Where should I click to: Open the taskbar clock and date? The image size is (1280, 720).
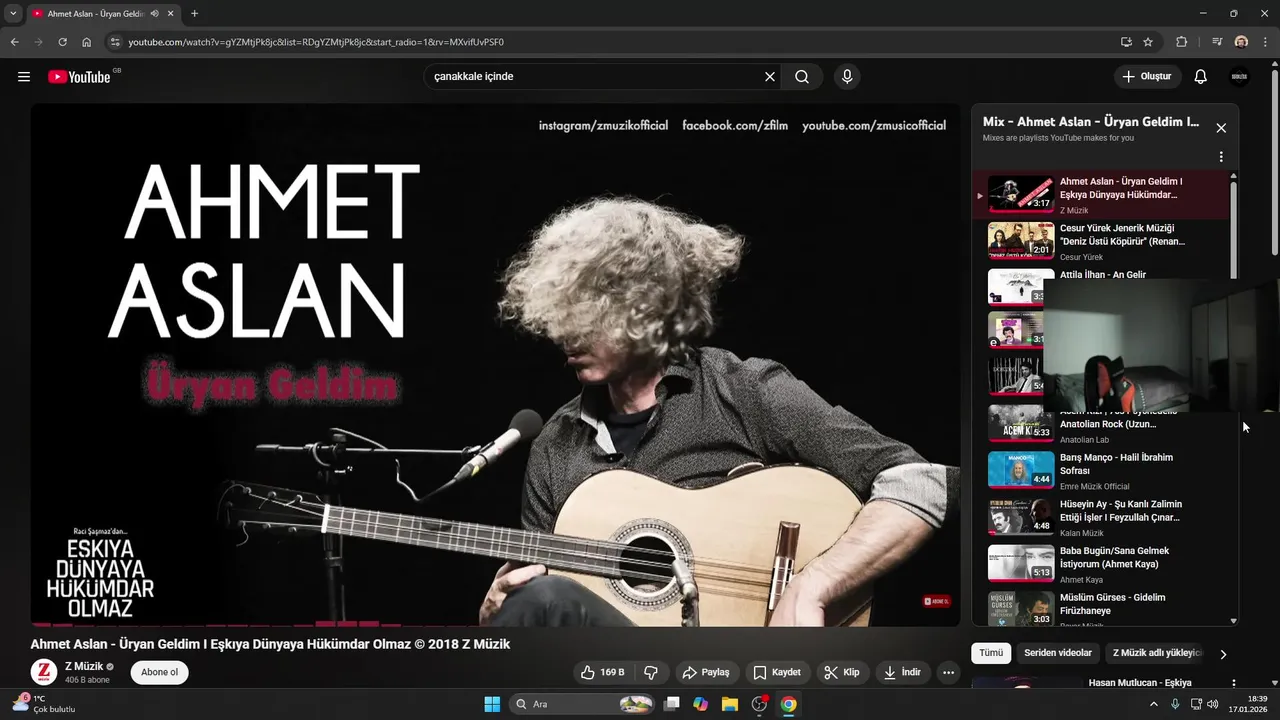click(x=1247, y=704)
